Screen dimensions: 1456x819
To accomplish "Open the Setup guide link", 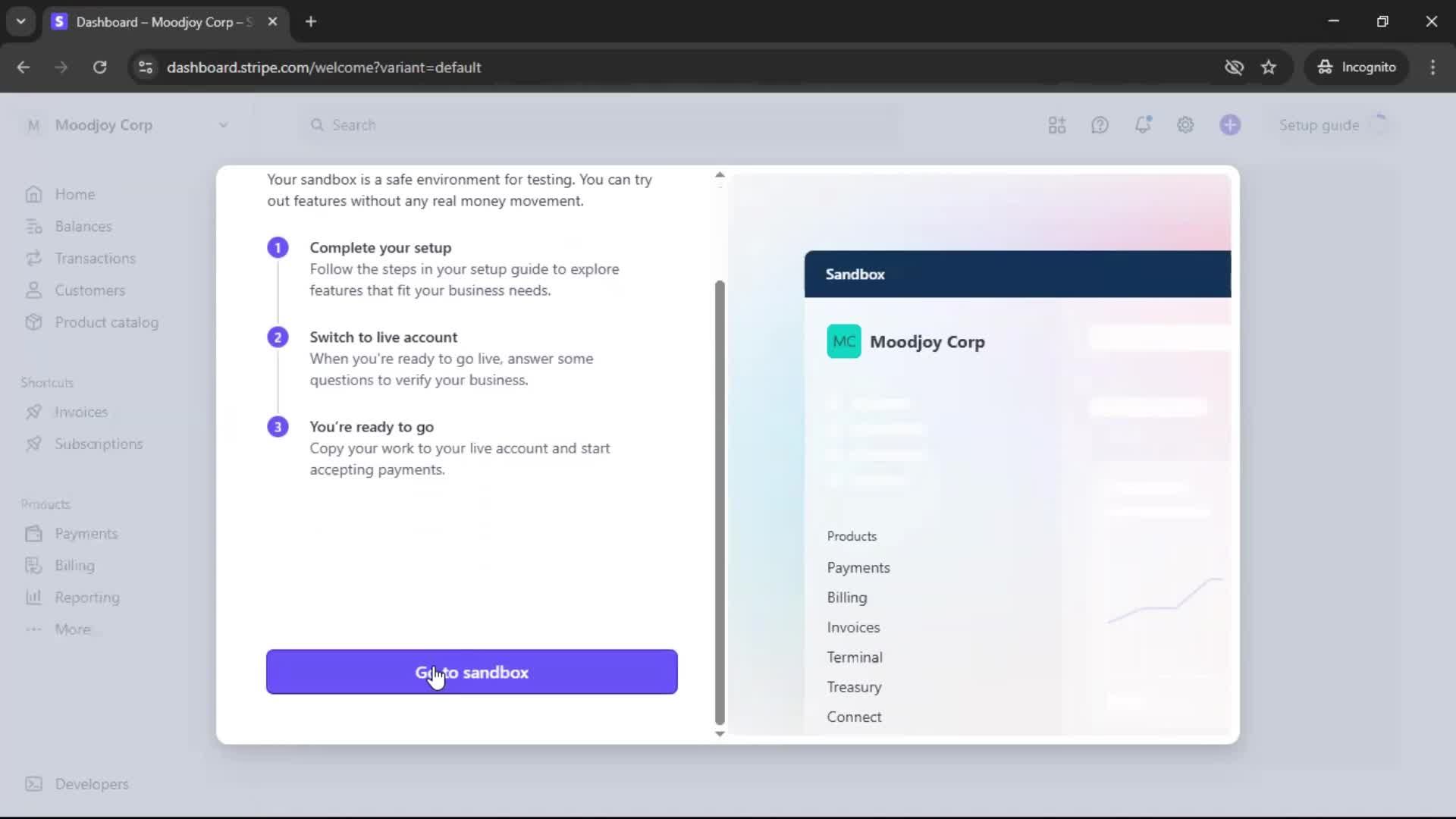I will [x=1318, y=125].
